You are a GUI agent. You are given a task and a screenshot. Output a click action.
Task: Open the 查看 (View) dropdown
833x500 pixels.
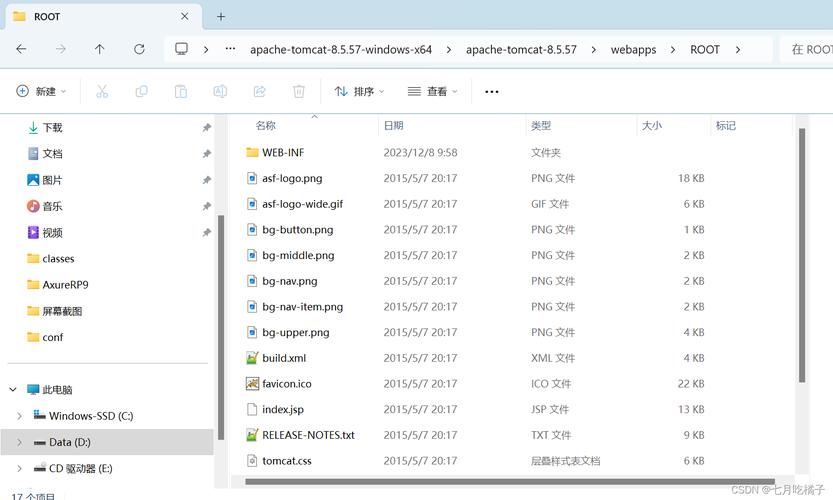coord(432,91)
